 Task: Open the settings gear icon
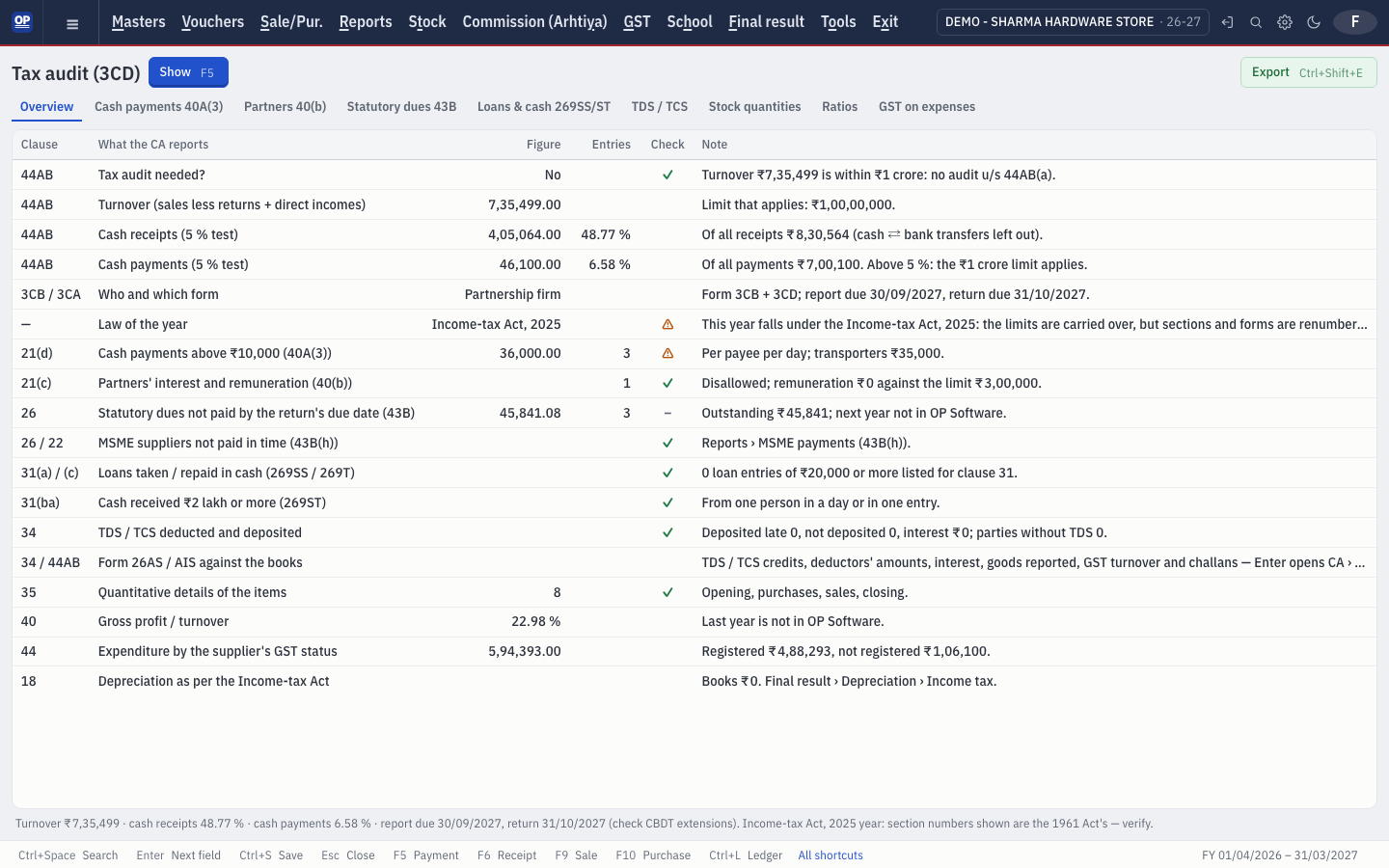(1285, 22)
